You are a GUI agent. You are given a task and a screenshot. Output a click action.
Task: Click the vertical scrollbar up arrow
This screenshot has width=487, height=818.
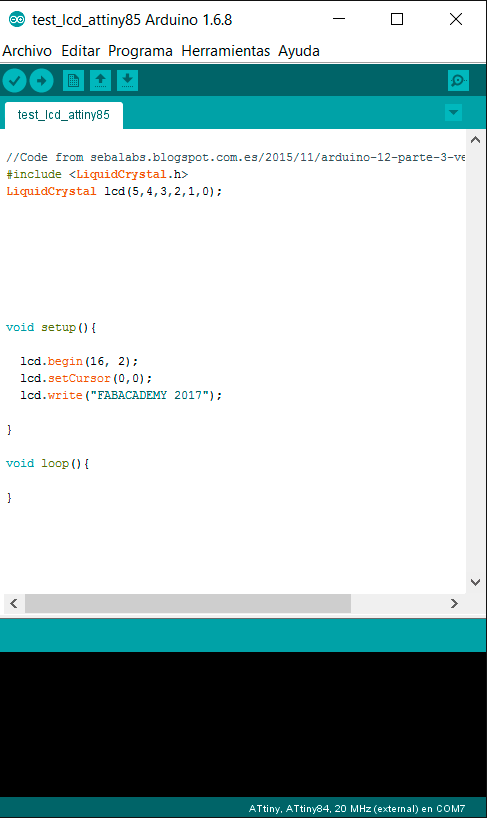tap(476, 140)
